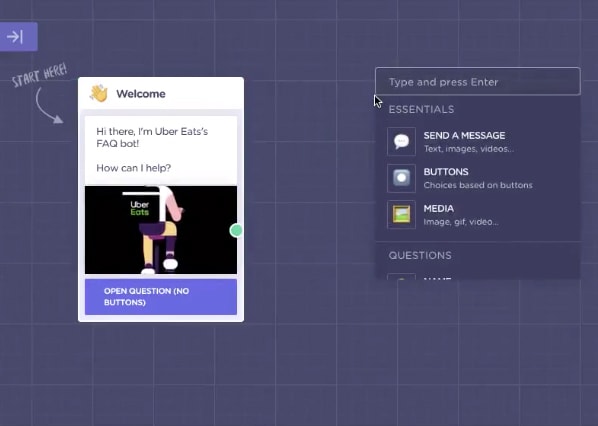Image resolution: width=598 pixels, height=426 pixels.
Task: Click the OPEN QUESTION (NO BUTTONS) button
Action: pos(161,297)
